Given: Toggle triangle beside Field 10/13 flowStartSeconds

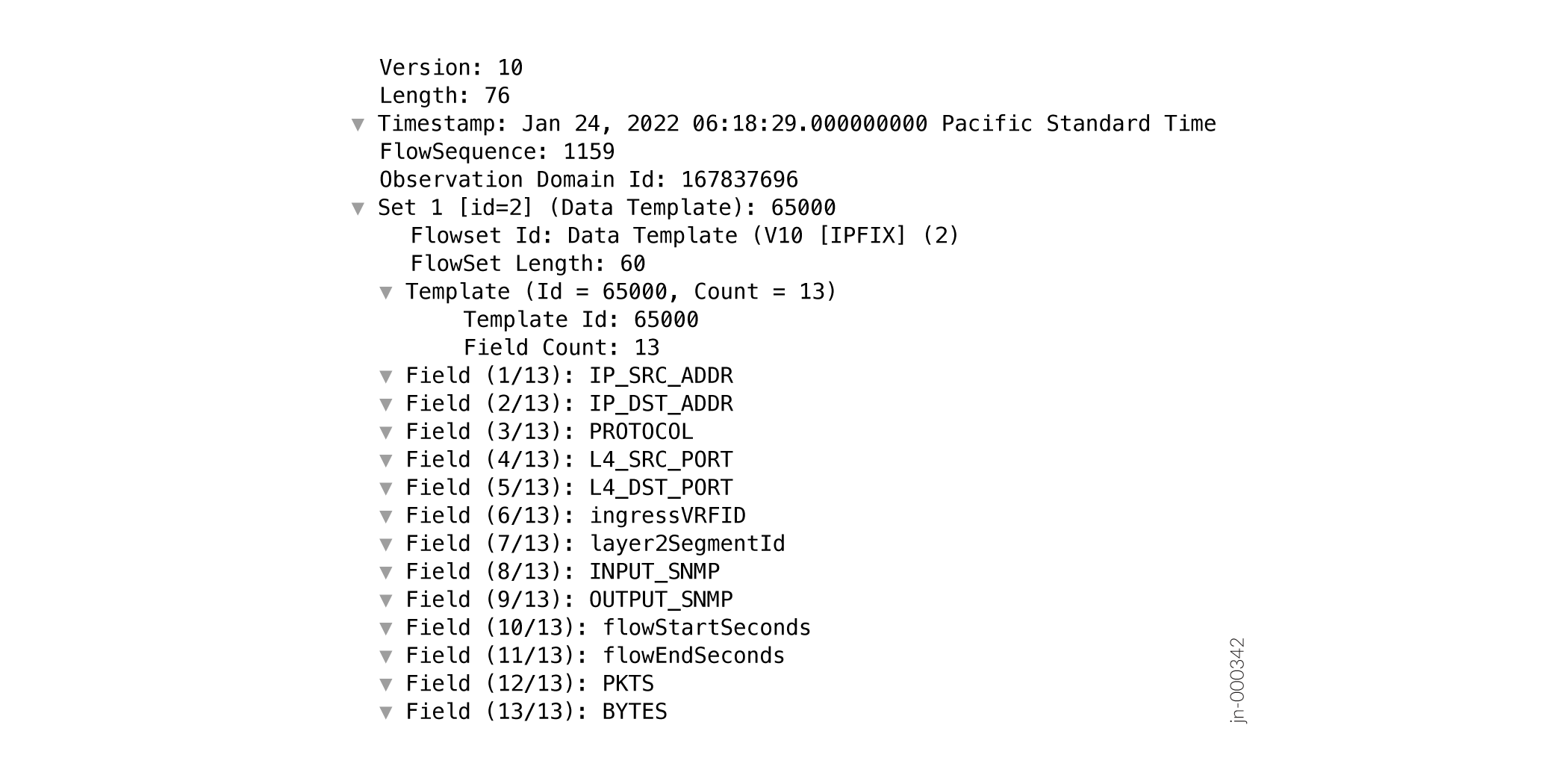Looking at the screenshot, I should click(386, 629).
